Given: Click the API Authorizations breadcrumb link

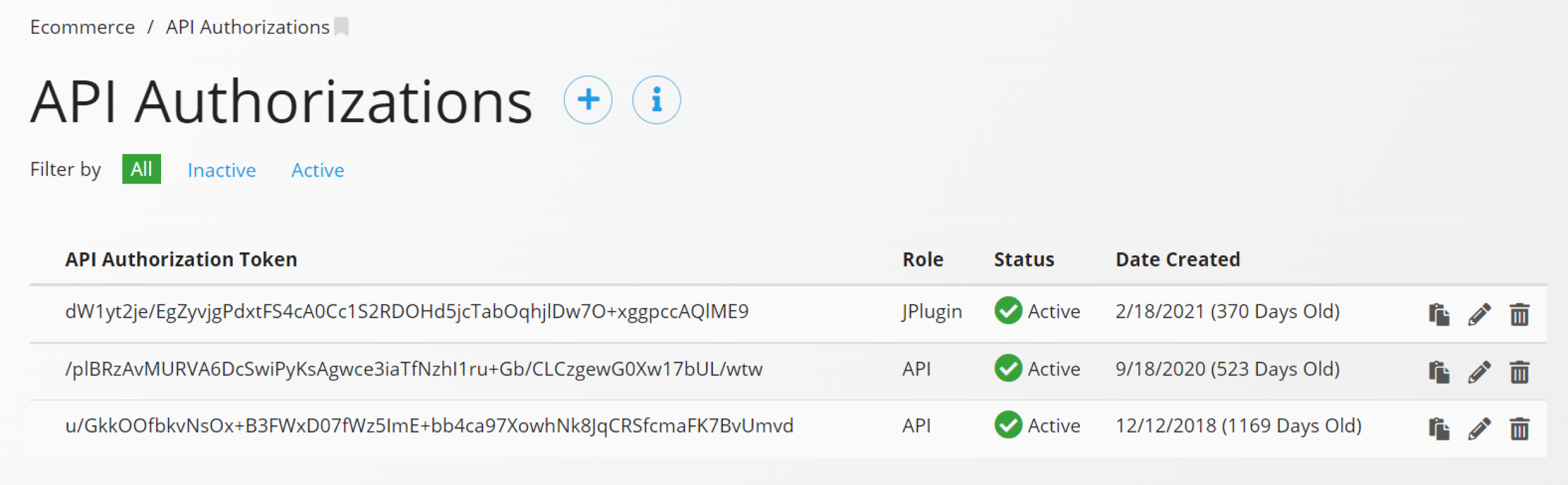Looking at the screenshot, I should tap(247, 27).
